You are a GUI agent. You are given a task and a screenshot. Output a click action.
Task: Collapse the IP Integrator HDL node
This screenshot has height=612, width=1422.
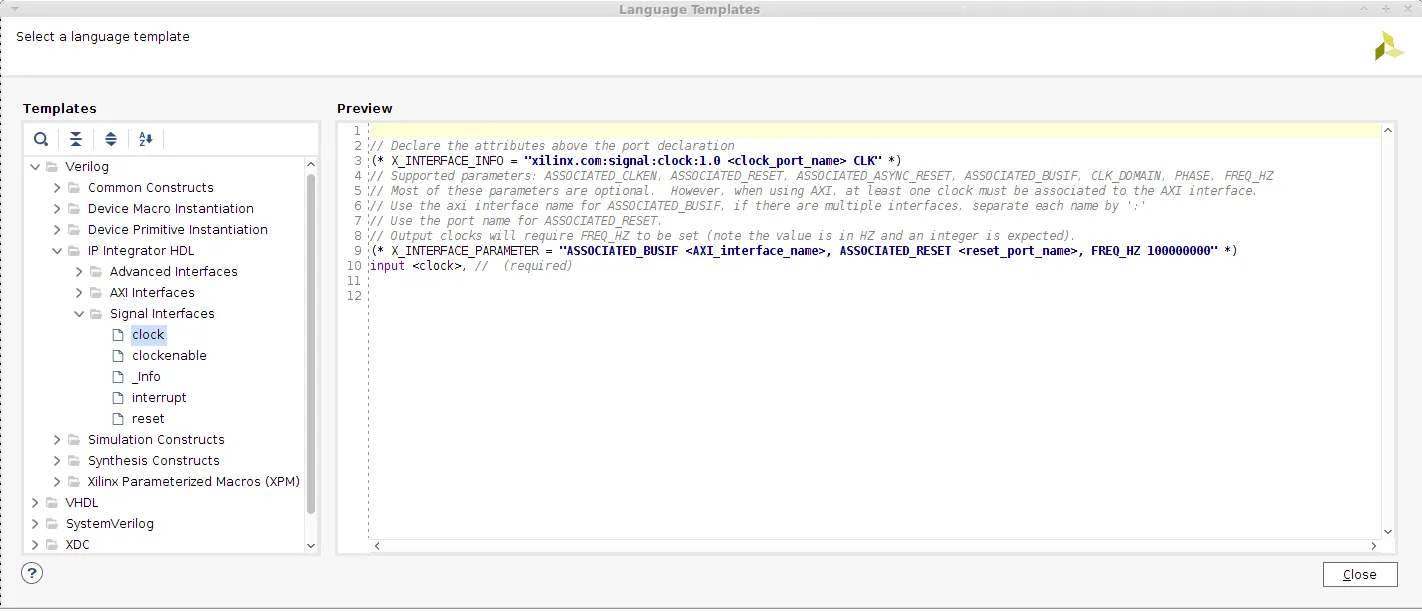[58, 251]
